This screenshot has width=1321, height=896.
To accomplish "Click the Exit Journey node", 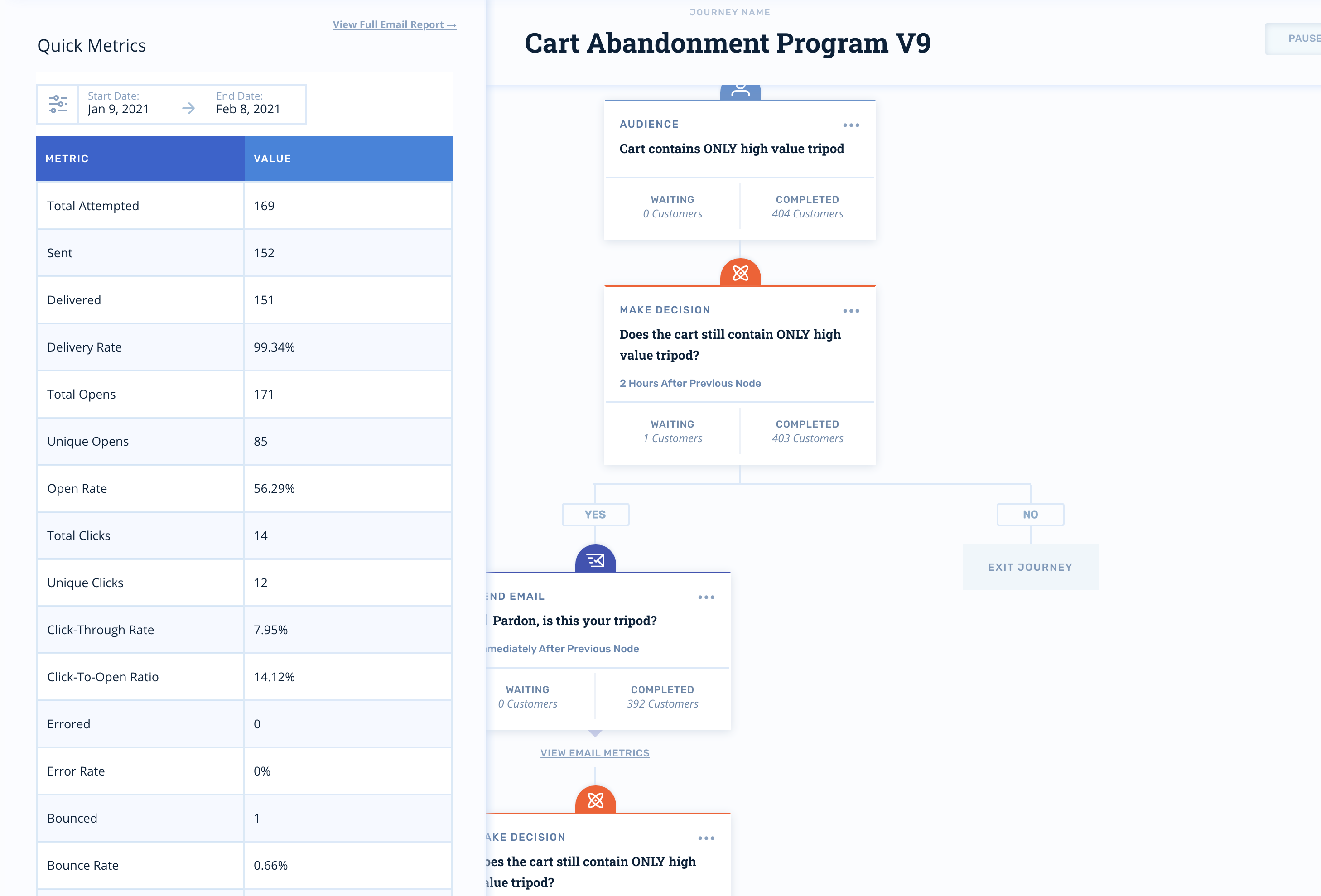I will point(1030,567).
